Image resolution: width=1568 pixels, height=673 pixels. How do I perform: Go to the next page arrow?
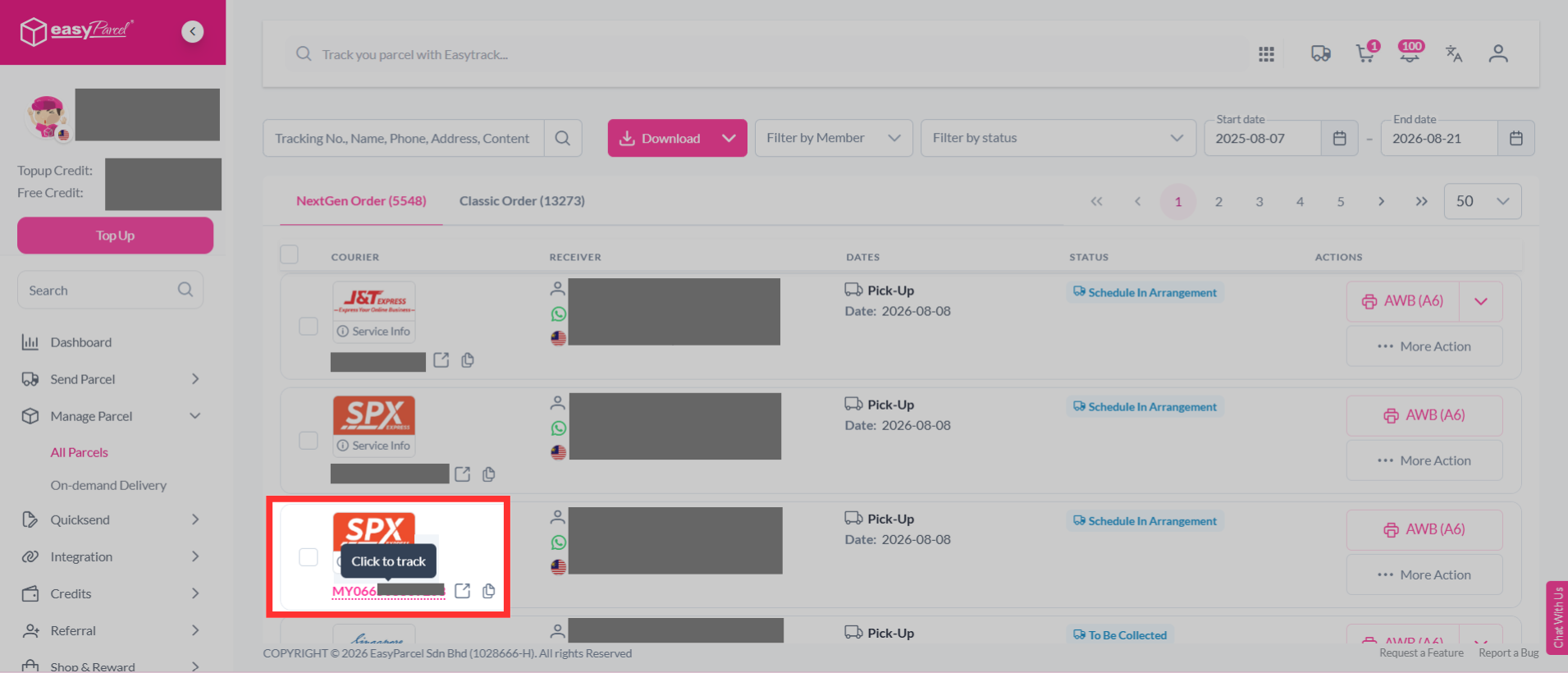[1381, 201]
